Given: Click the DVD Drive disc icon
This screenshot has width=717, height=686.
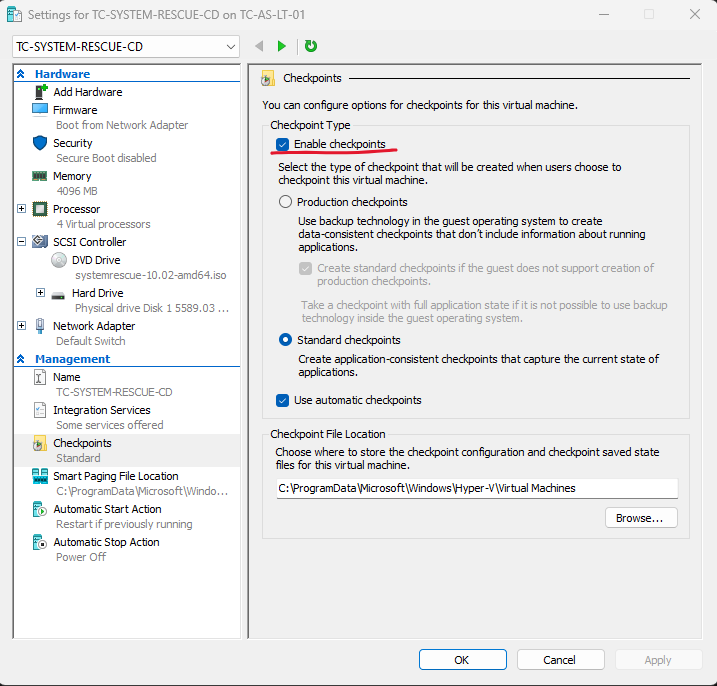Looking at the screenshot, I should [59, 260].
